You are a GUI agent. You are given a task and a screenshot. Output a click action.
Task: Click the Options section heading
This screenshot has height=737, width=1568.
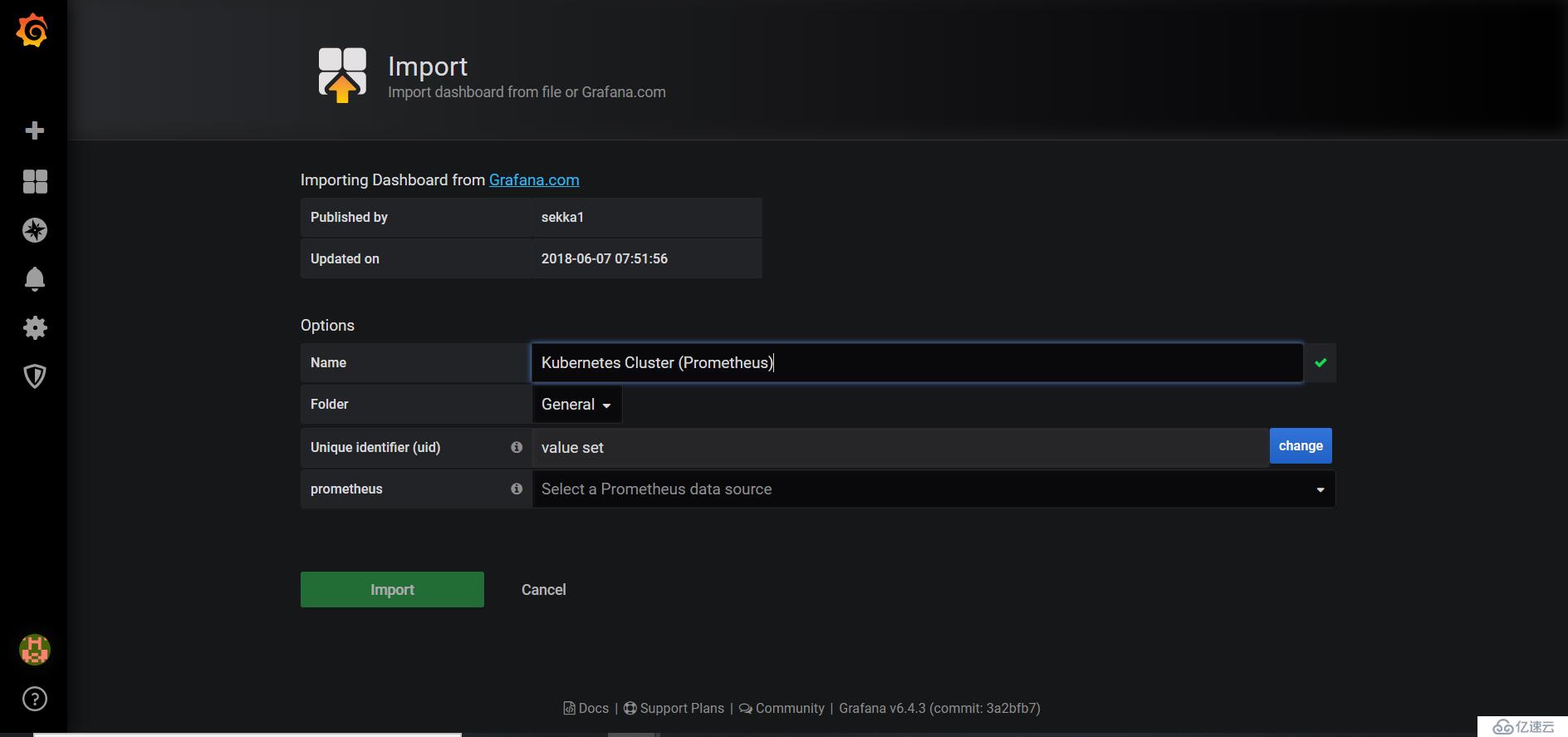click(327, 325)
